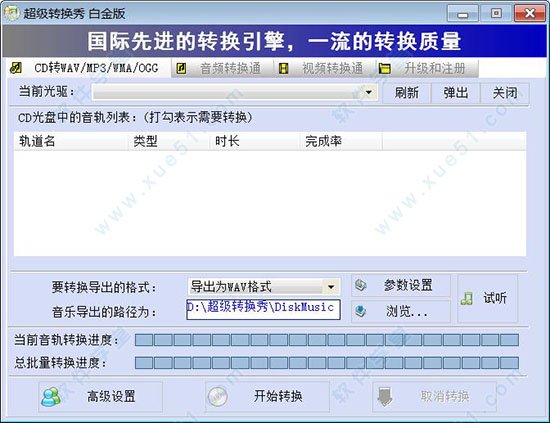Sort by 类型 column header
The height and width of the screenshot is (423, 550).
pos(169,142)
